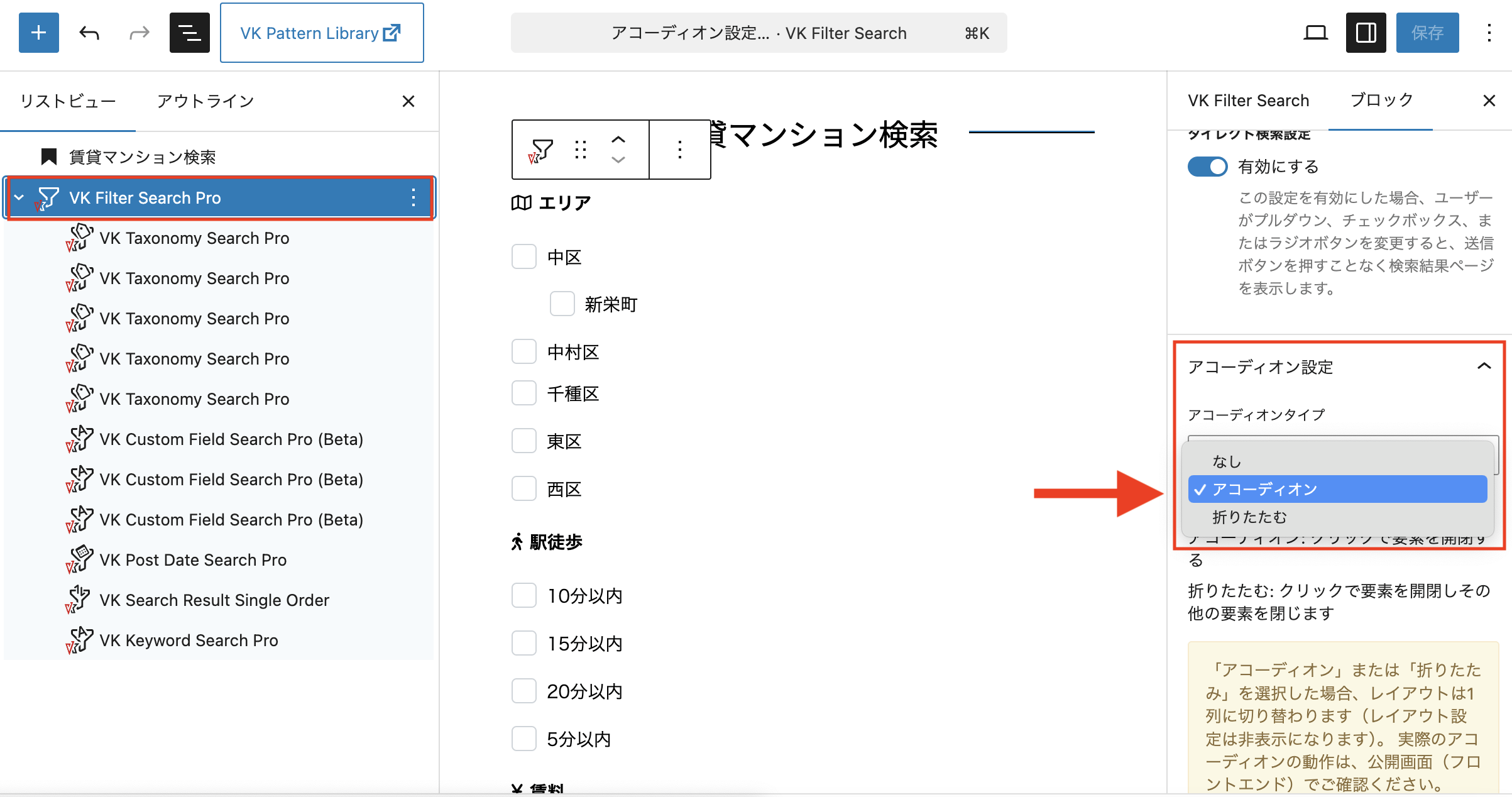Click icon of second VK Taxonomy Search Pro

click(79, 278)
